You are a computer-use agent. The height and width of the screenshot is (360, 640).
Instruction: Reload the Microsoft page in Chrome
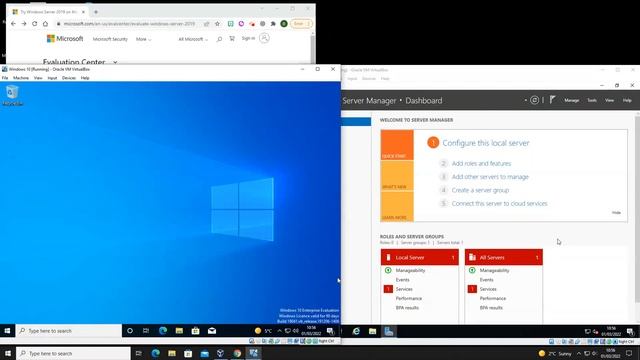(35, 24)
